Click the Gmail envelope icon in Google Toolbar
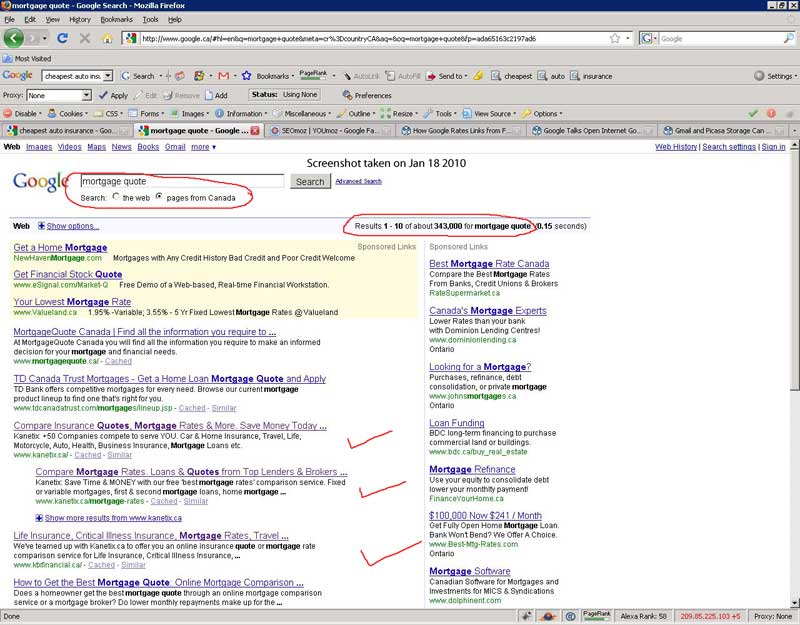Image resolution: width=800 pixels, height=625 pixels. point(223,76)
